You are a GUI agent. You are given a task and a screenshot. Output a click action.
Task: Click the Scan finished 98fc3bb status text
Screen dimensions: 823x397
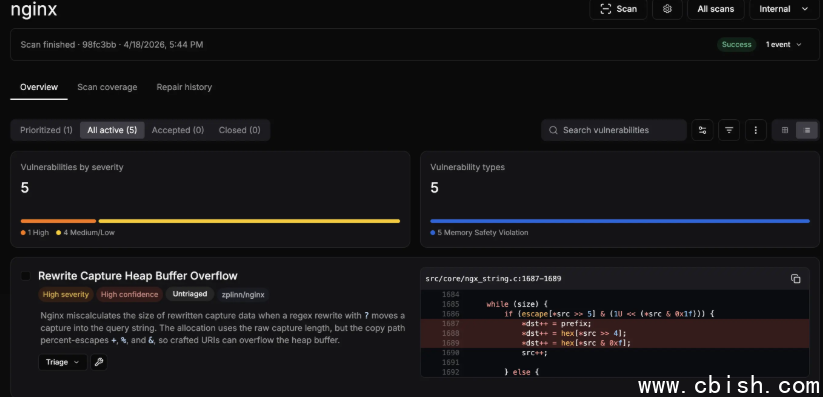click(112, 45)
